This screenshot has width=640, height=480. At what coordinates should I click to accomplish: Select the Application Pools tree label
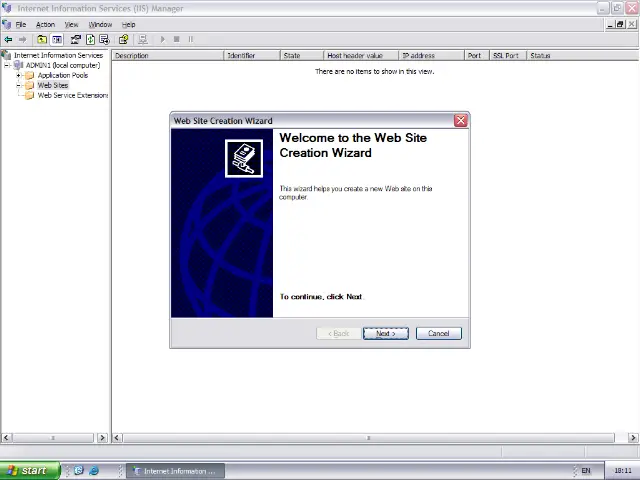[x=62, y=76]
